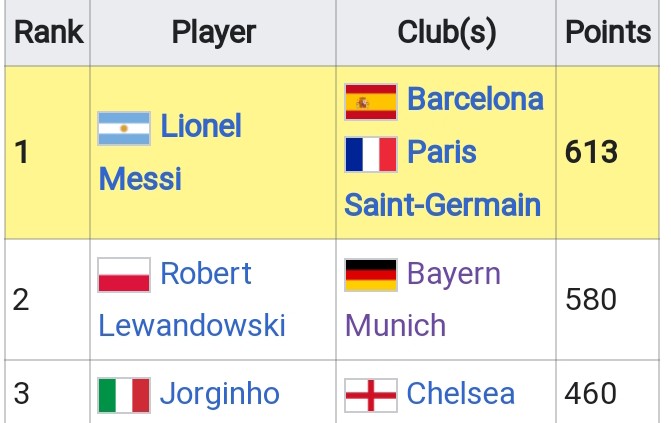Click the France flag beside Paris Saint-Germain

click(371, 154)
